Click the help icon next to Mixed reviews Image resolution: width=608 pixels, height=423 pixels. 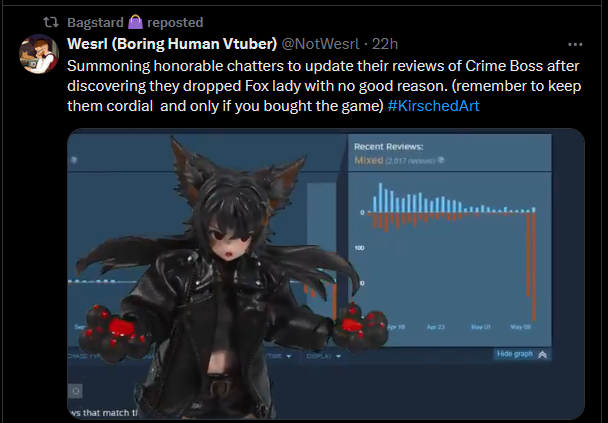pyautogui.click(x=441, y=160)
